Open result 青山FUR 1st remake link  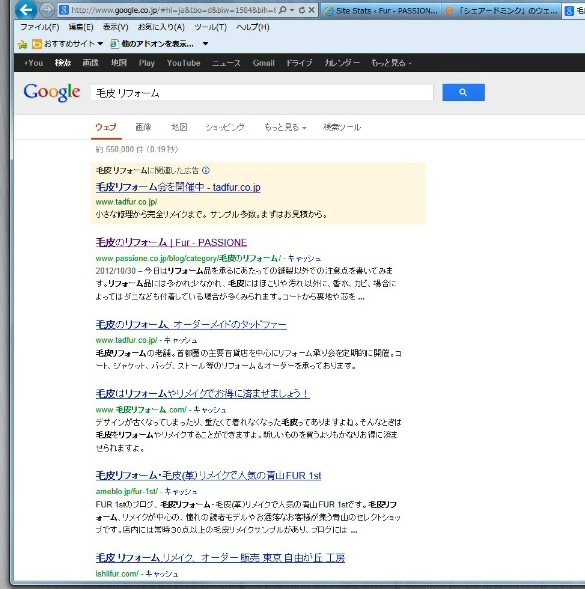[x=209, y=476]
